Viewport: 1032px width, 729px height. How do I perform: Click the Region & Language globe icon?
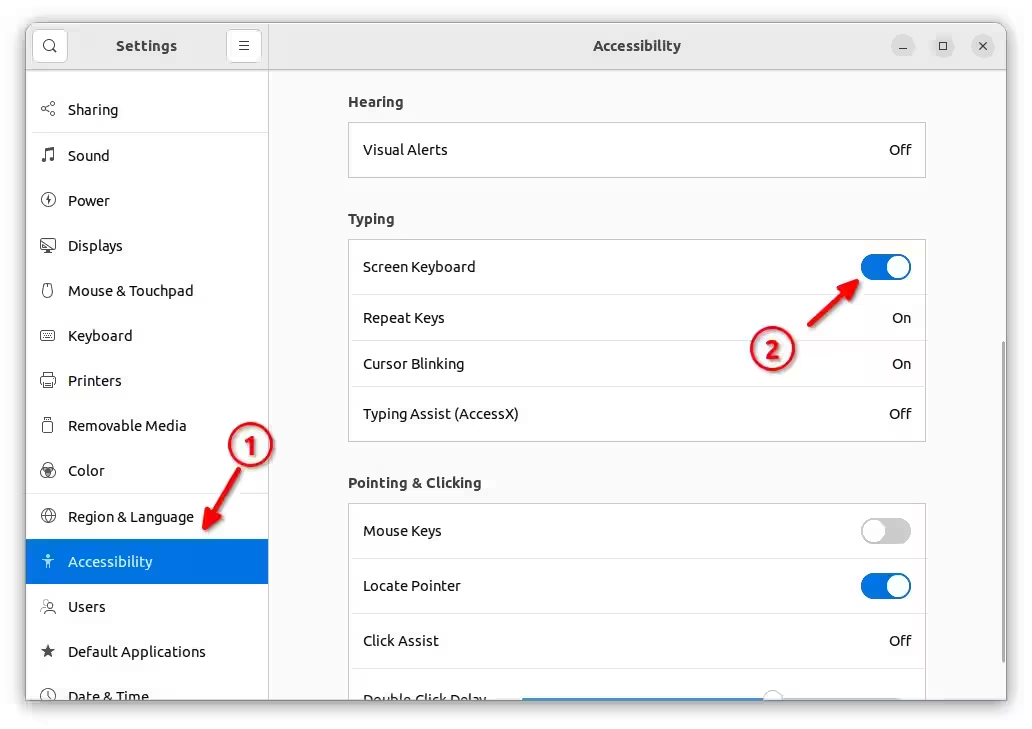tap(48, 516)
